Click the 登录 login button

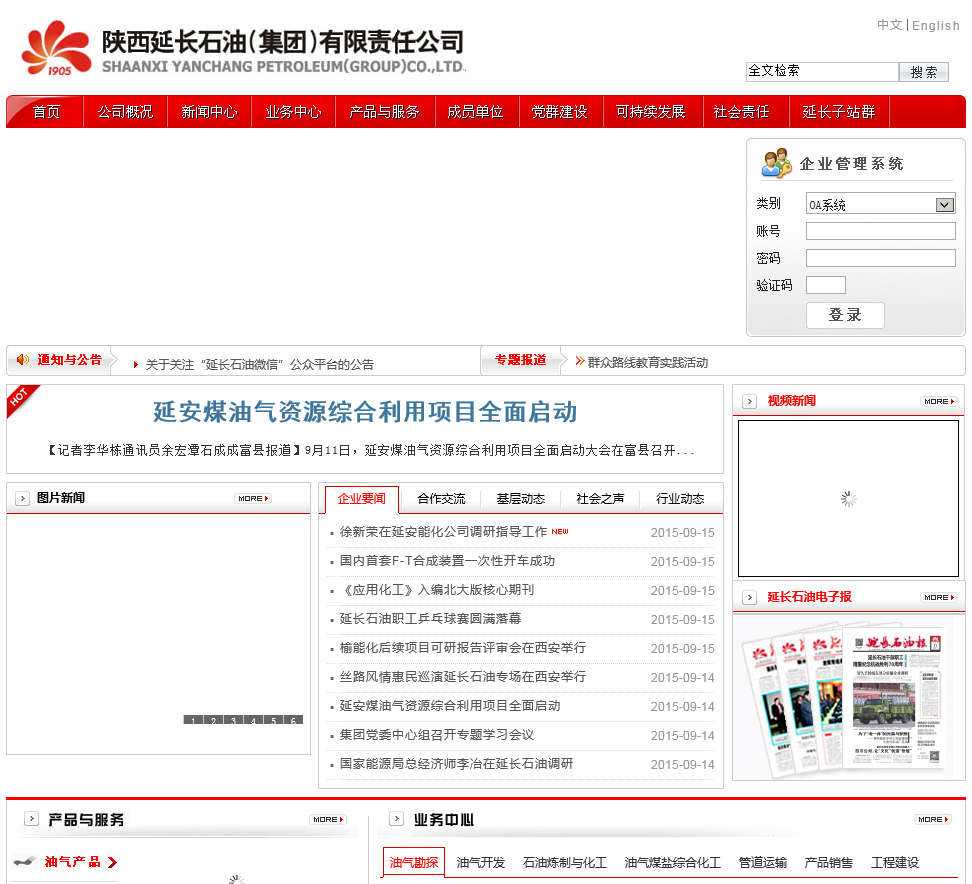coord(845,315)
